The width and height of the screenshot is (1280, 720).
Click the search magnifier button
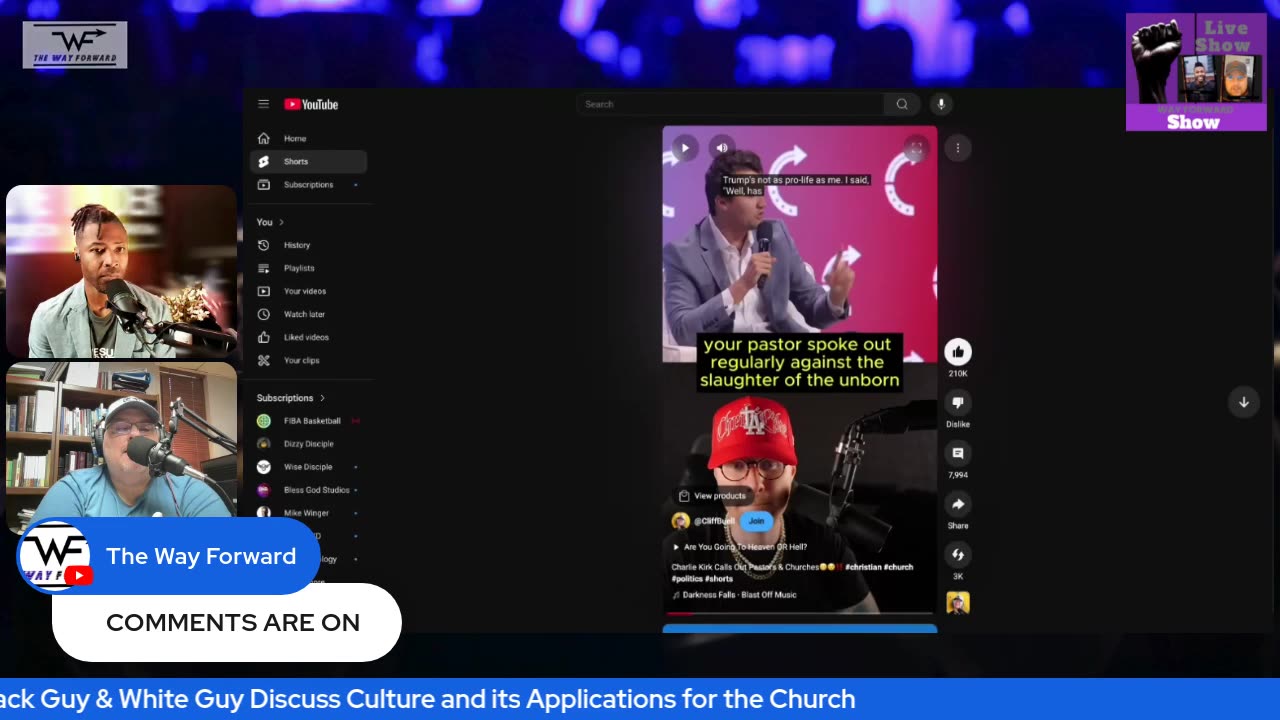(902, 104)
